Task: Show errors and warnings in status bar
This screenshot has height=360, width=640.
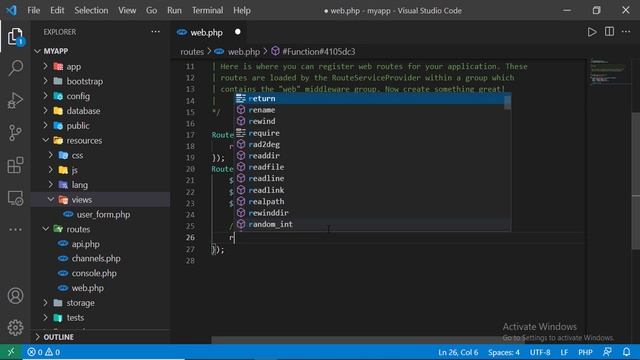Action: click(x=44, y=352)
